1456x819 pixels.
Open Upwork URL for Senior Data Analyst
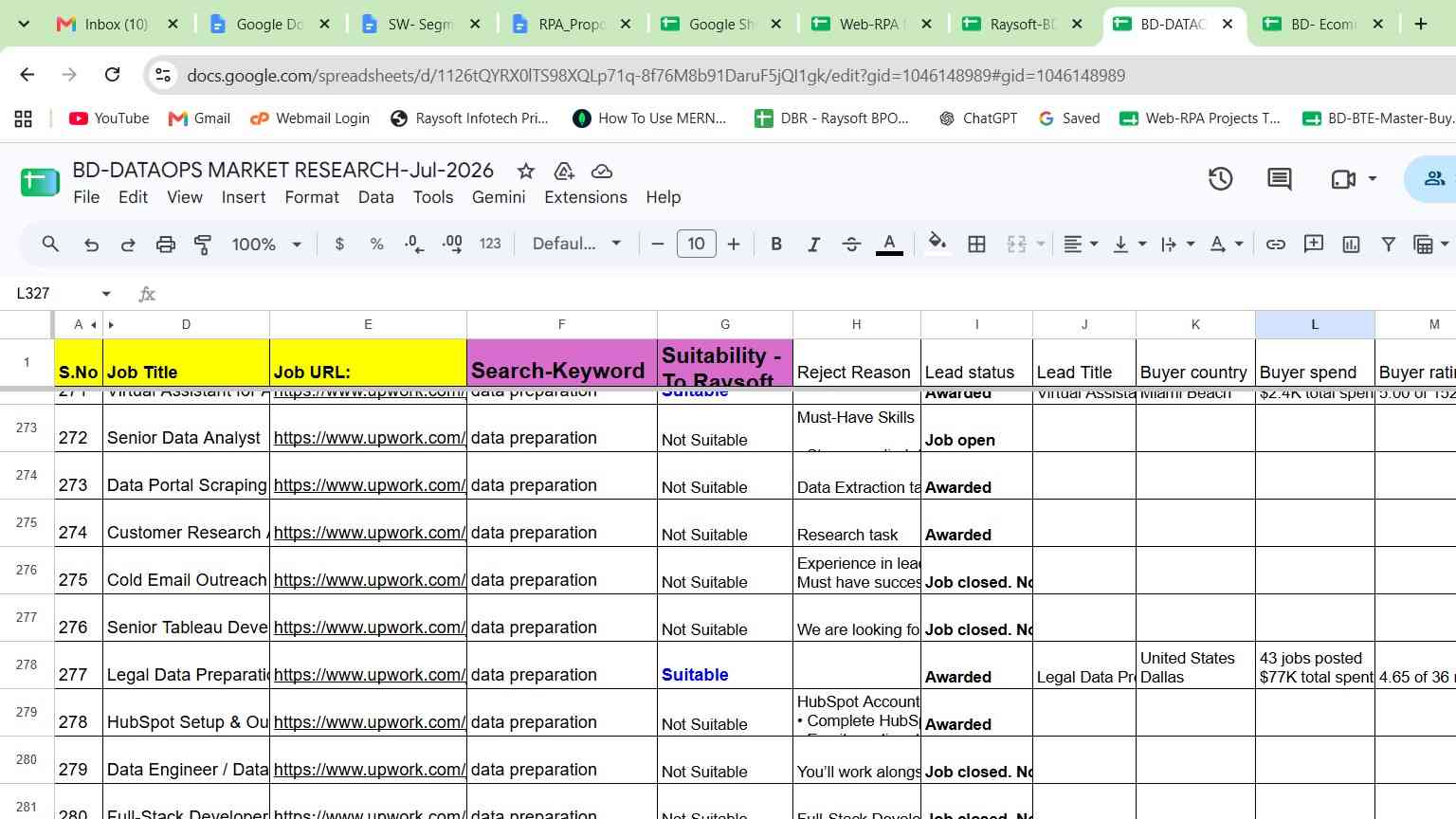tap(369, 438)
